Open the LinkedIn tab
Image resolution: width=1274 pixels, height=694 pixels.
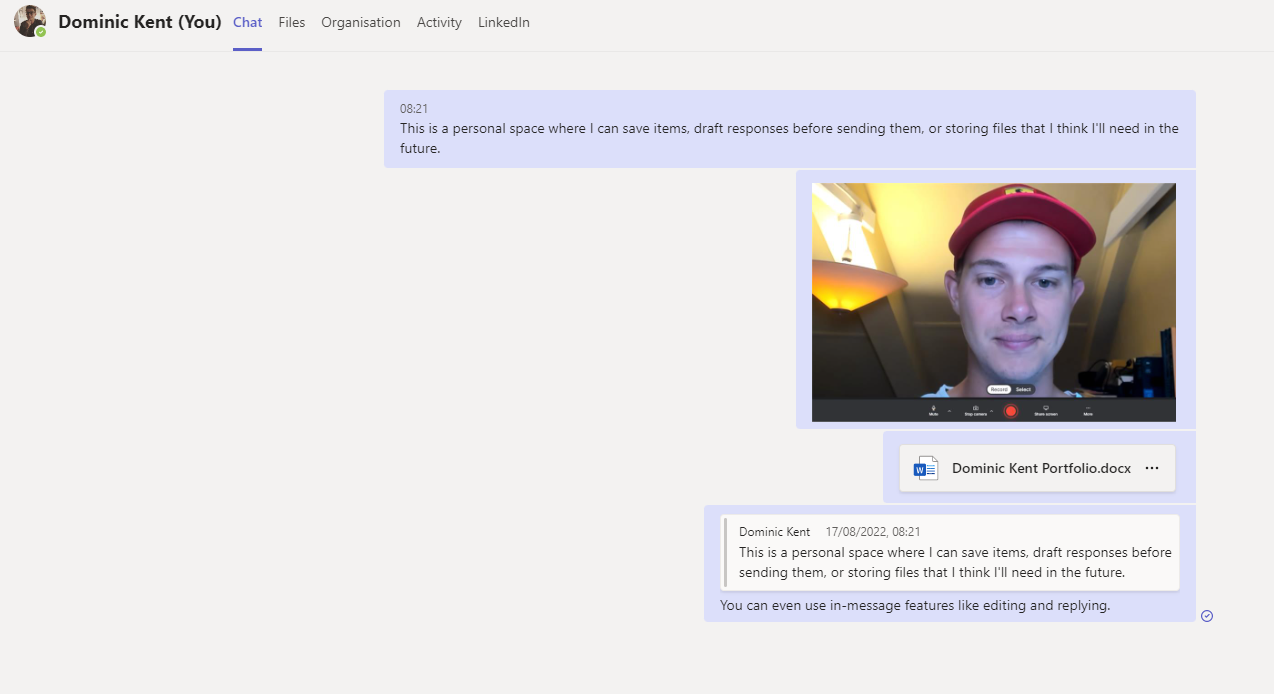[x=503, y=22]
